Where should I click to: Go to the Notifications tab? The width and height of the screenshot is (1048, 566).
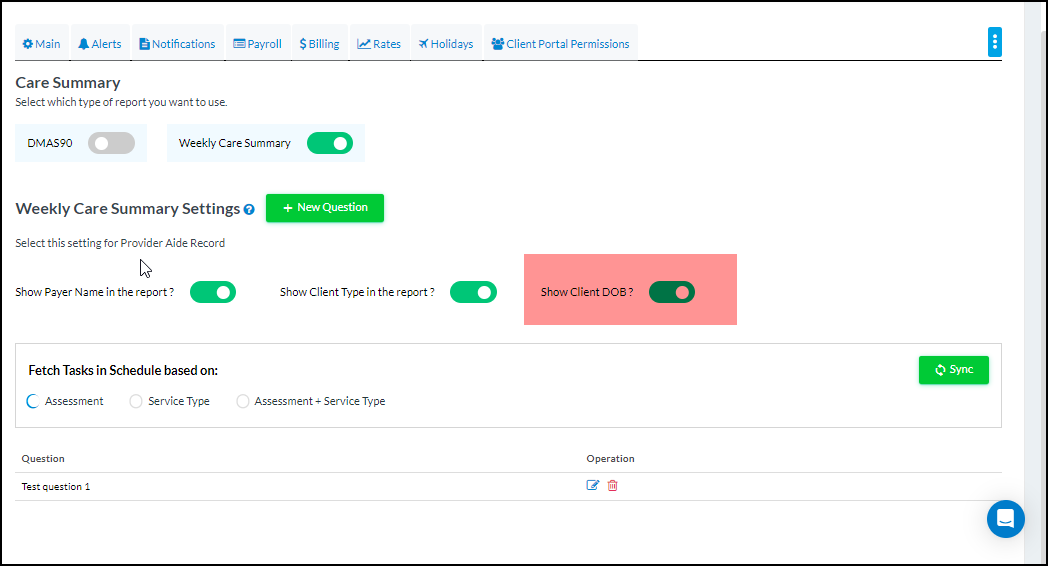[x=177, y=44]
